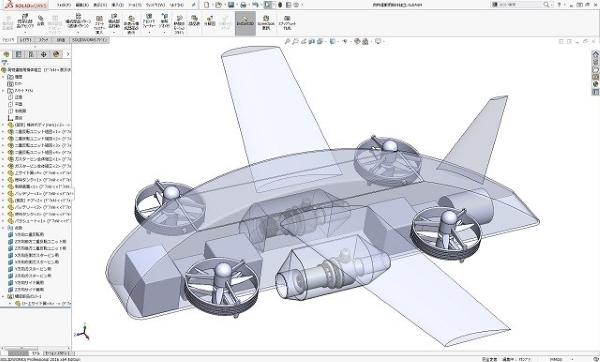Switch to the 評価 ribbon tab
The height and width of the screenshot is (362, 600).
click(61, 40)
